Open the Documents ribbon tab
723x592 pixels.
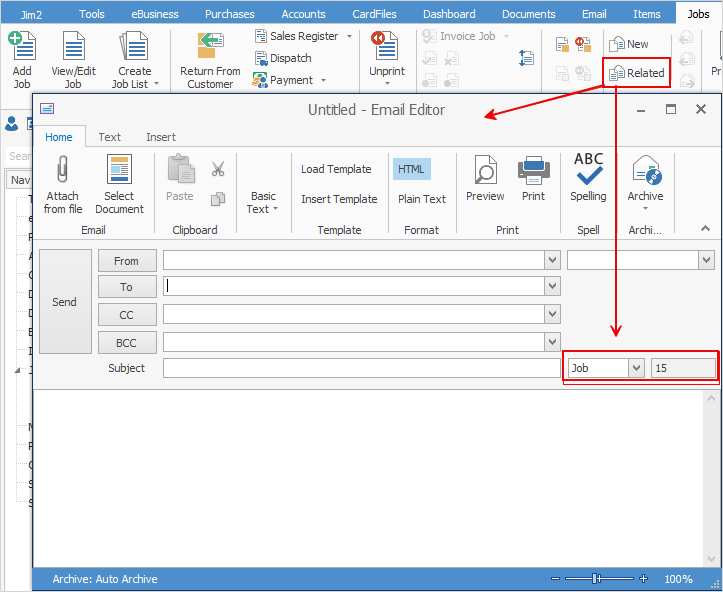click(528, 14)
